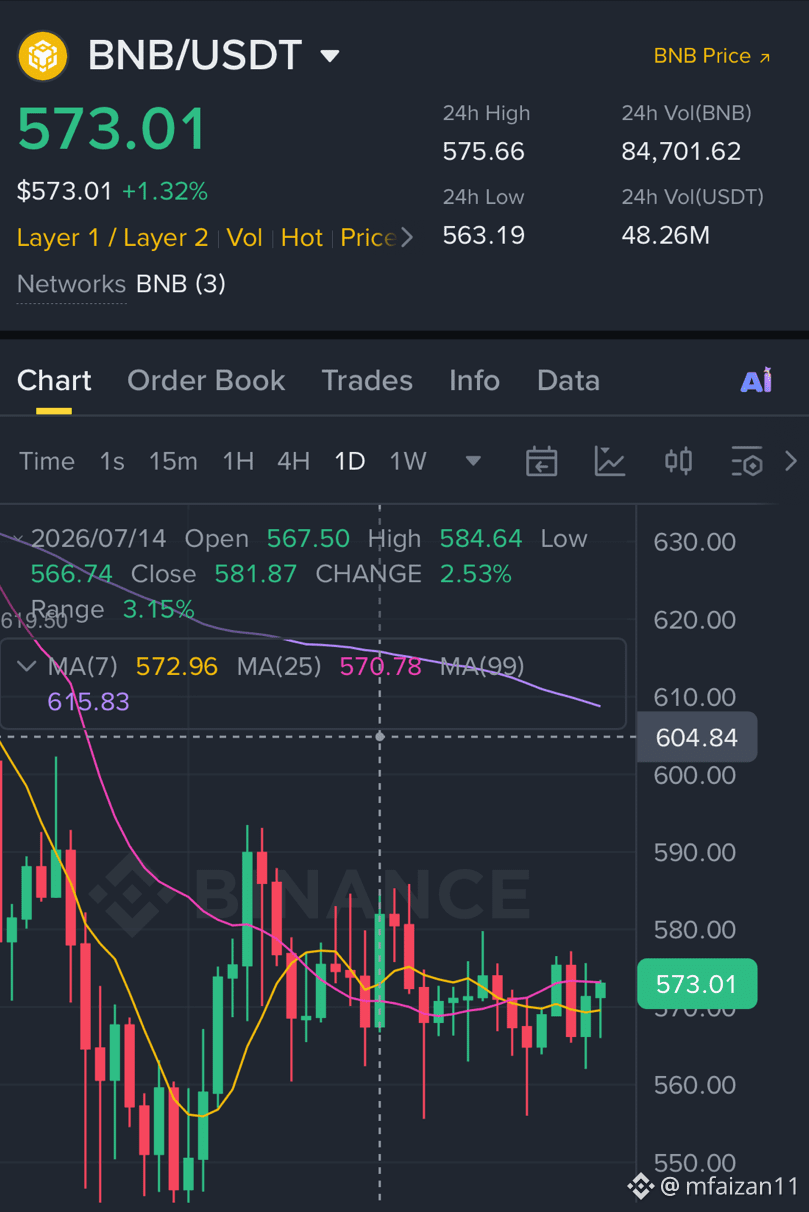Open the calendar date jump icon
Image resolution: width=809 pixels, height=1212 pixels.
click(541, 461)
